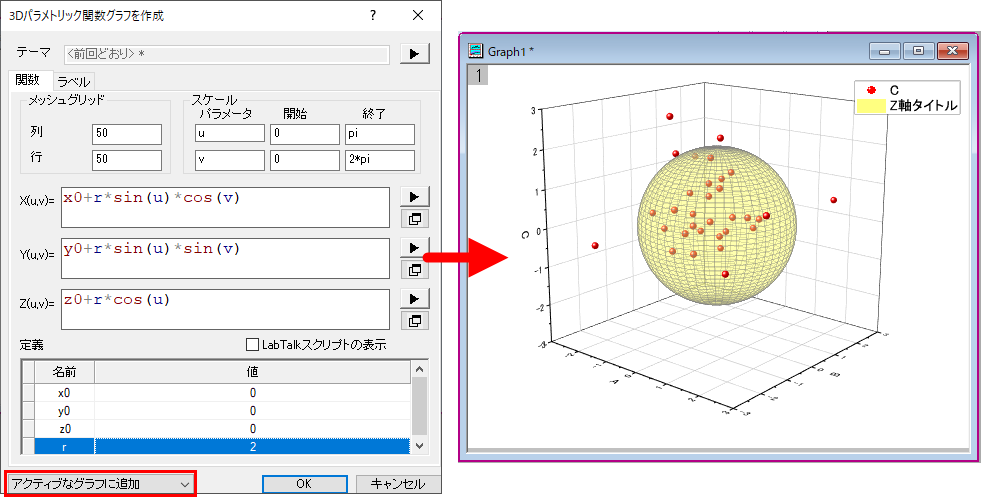This screenshot has width=981, height=497.
Task: Open the Y(u,v) function insert arrow menu
Action: click(415, 248)
